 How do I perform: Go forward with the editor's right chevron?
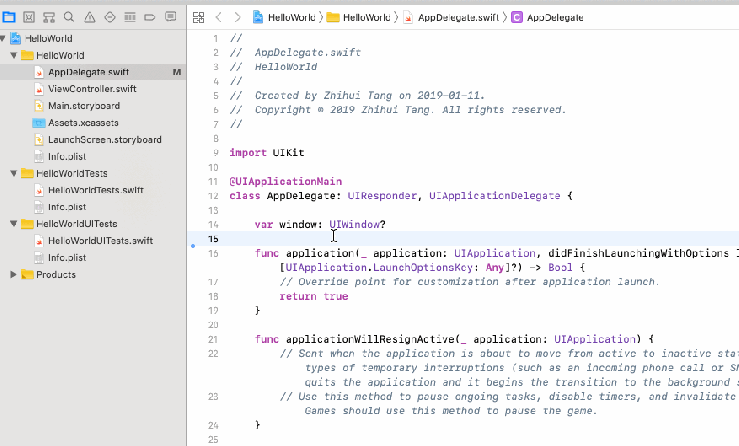click(238, 17)
